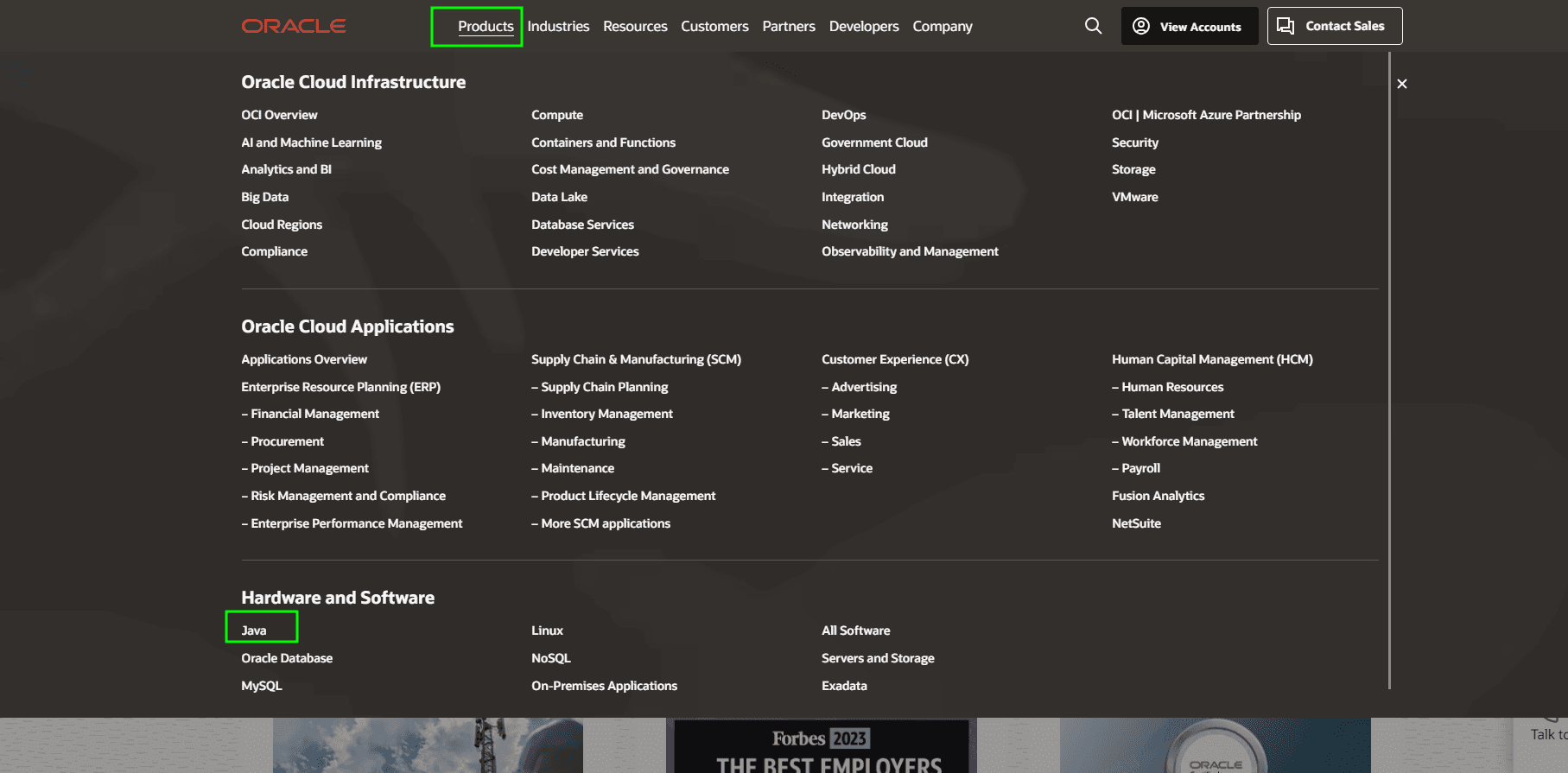Go to Compute
The width and height of the screenshot is (1568, 773).
click(557, 115)
